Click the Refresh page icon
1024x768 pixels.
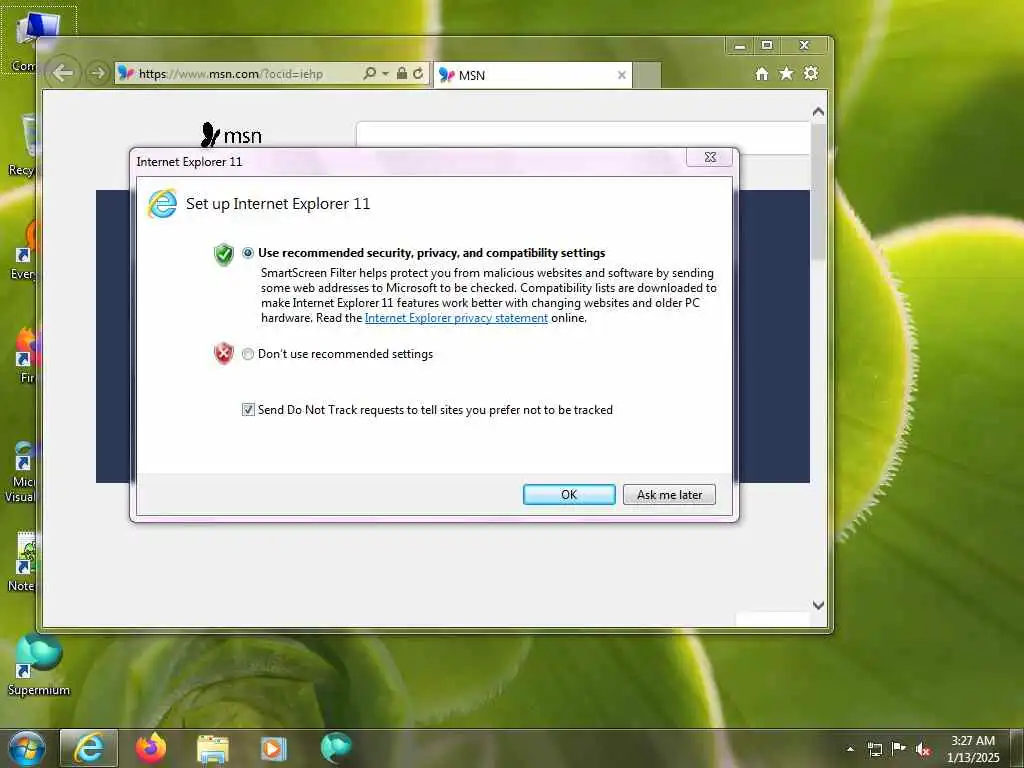pos(418,73)
